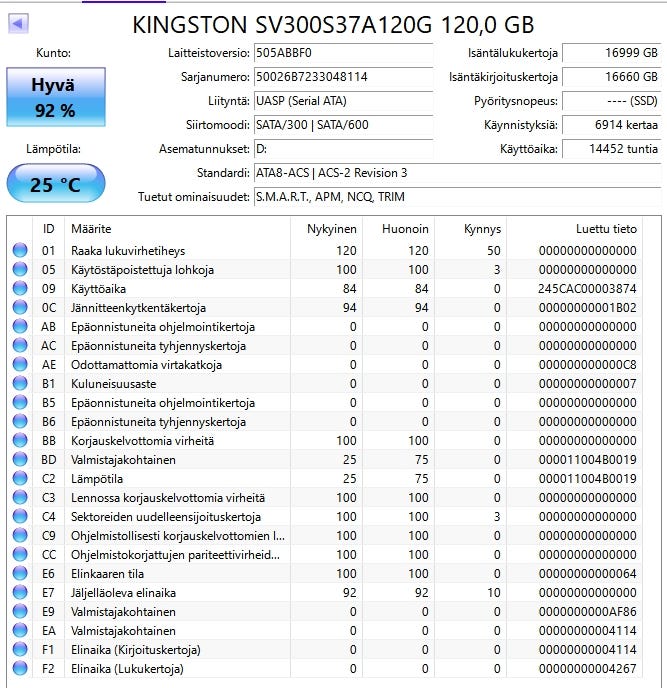The image size is (667, 688).
Task: Click the status orb of row CC
Action: pyautogui.click(x=20, y=554)
